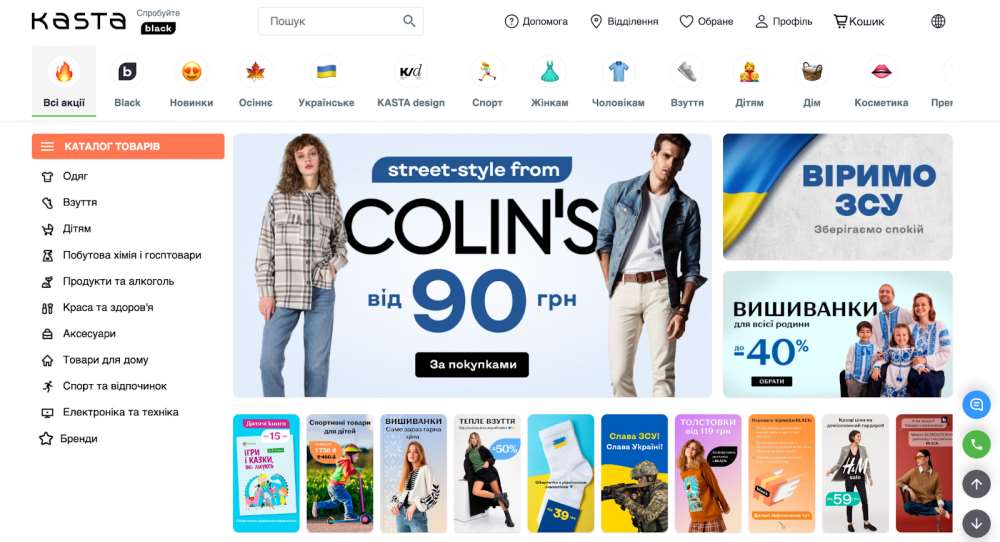Viewport: 1000px width, 542px height.
Task: Click the search magnifier icon
Action: point(409,21)
